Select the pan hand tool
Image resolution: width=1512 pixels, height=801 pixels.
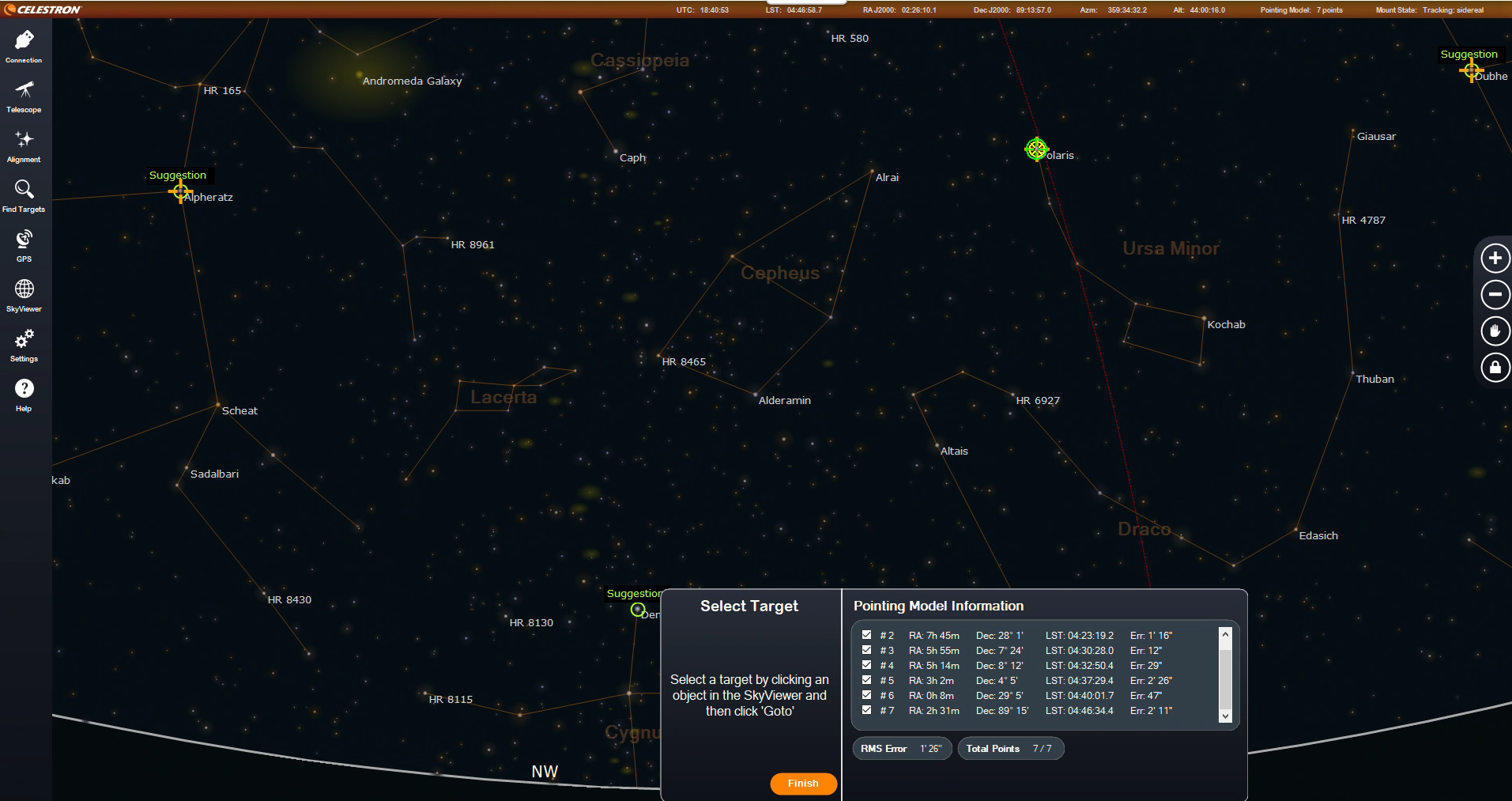tap(1495, 331)
